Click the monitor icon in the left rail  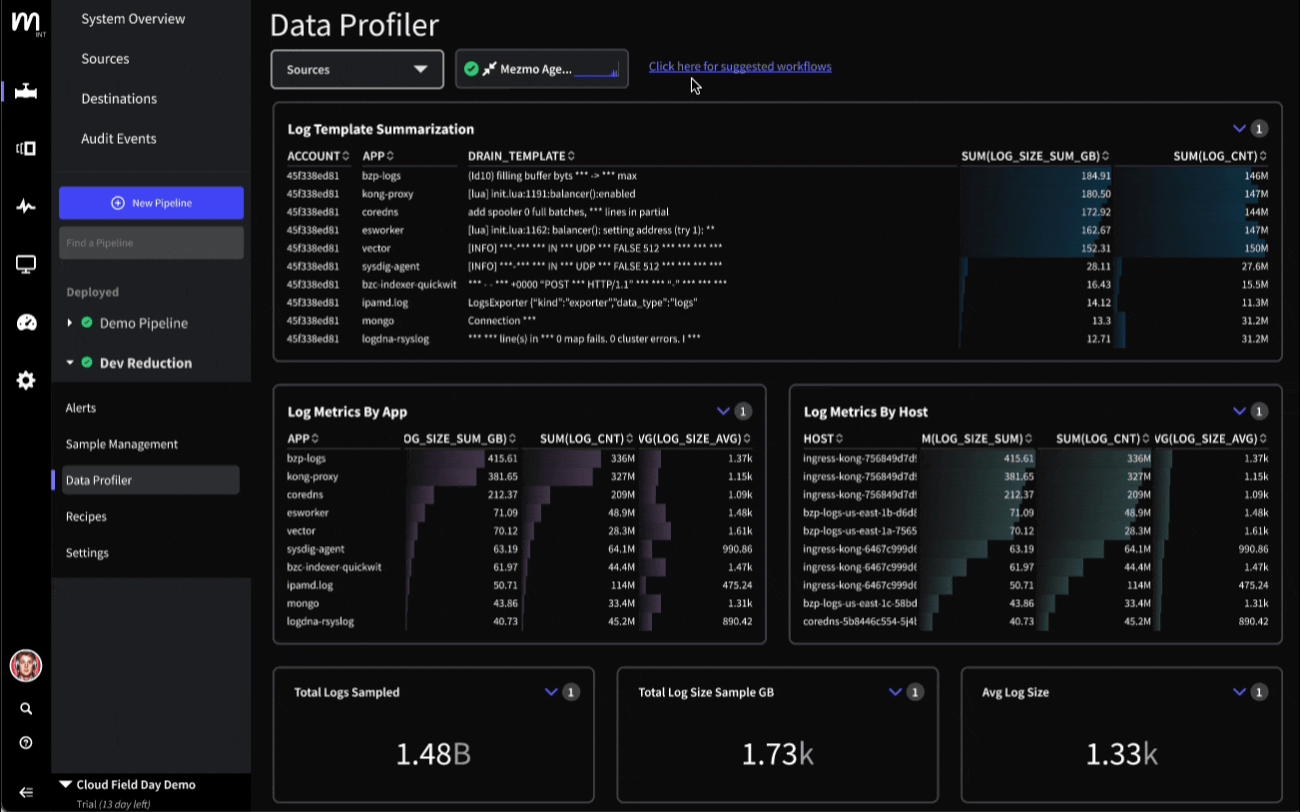click(26, 263)
